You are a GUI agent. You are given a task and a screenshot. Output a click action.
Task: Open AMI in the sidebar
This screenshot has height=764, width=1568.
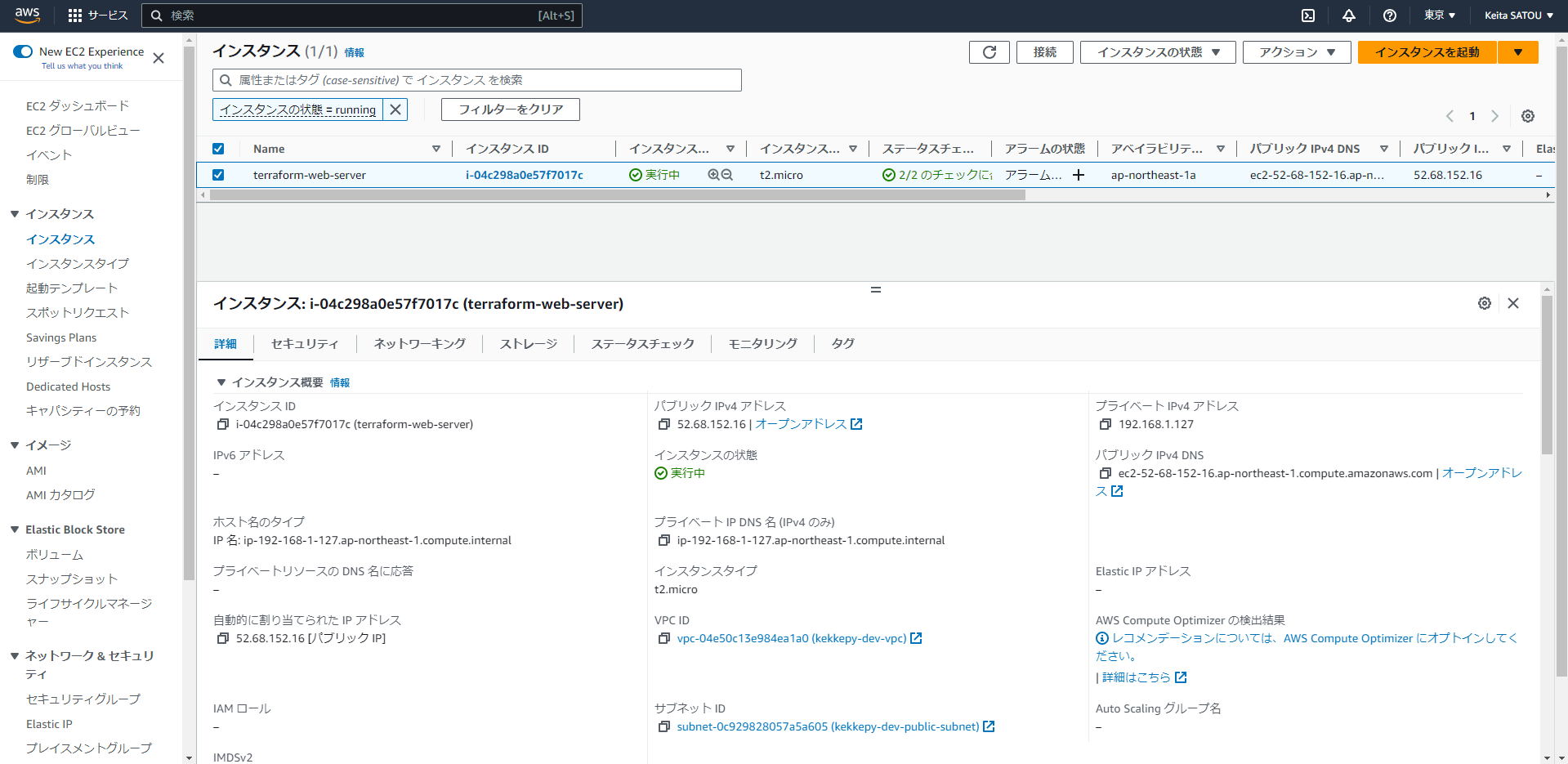[x=36, y=471]
